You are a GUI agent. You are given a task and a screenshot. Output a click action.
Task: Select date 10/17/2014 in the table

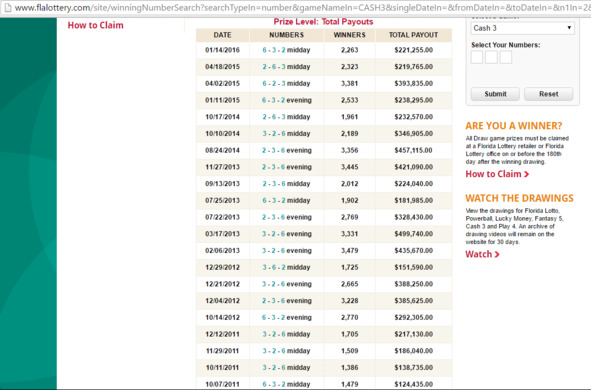point(222,117)
